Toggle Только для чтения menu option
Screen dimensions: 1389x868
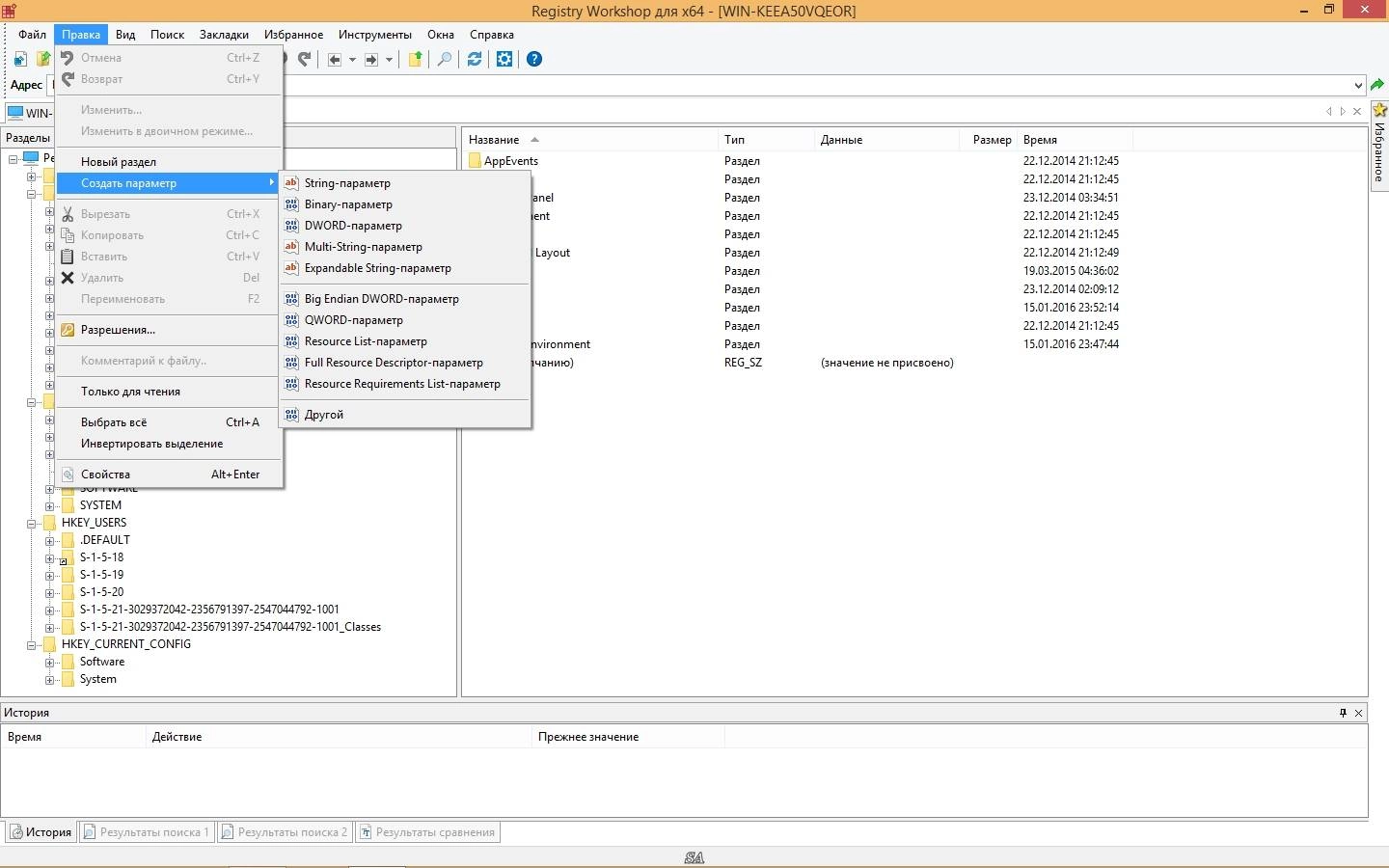[x=169, y=392]
